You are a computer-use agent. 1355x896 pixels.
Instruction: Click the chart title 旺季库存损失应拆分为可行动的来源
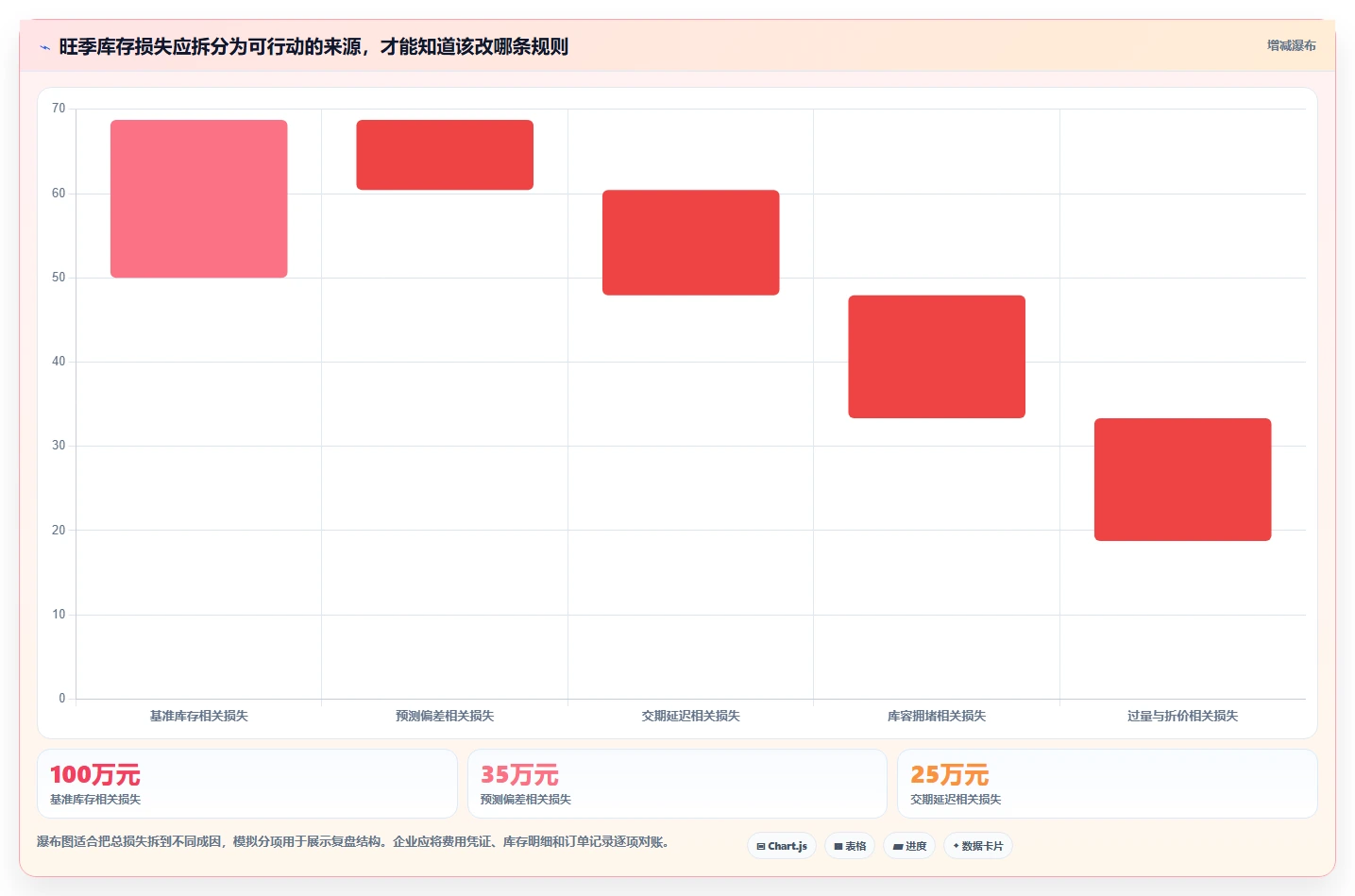[x=313, y=46]
